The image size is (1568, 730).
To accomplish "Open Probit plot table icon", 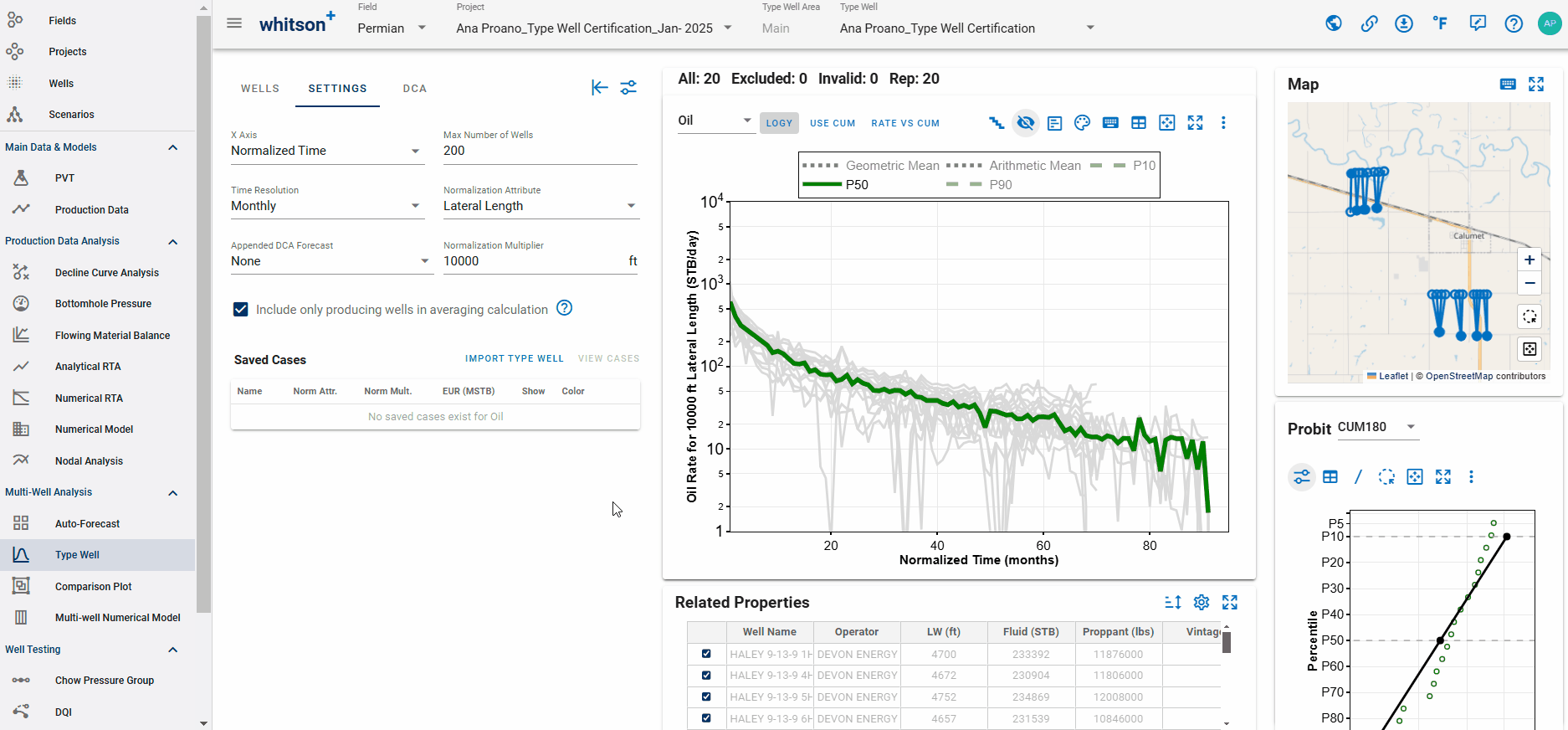I will click(x=1330, y=477).
